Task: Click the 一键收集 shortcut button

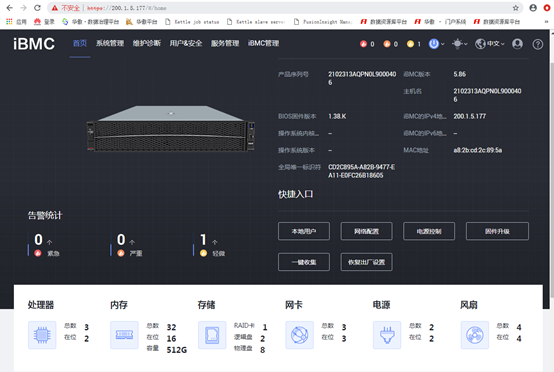Action: pos(304,262)
